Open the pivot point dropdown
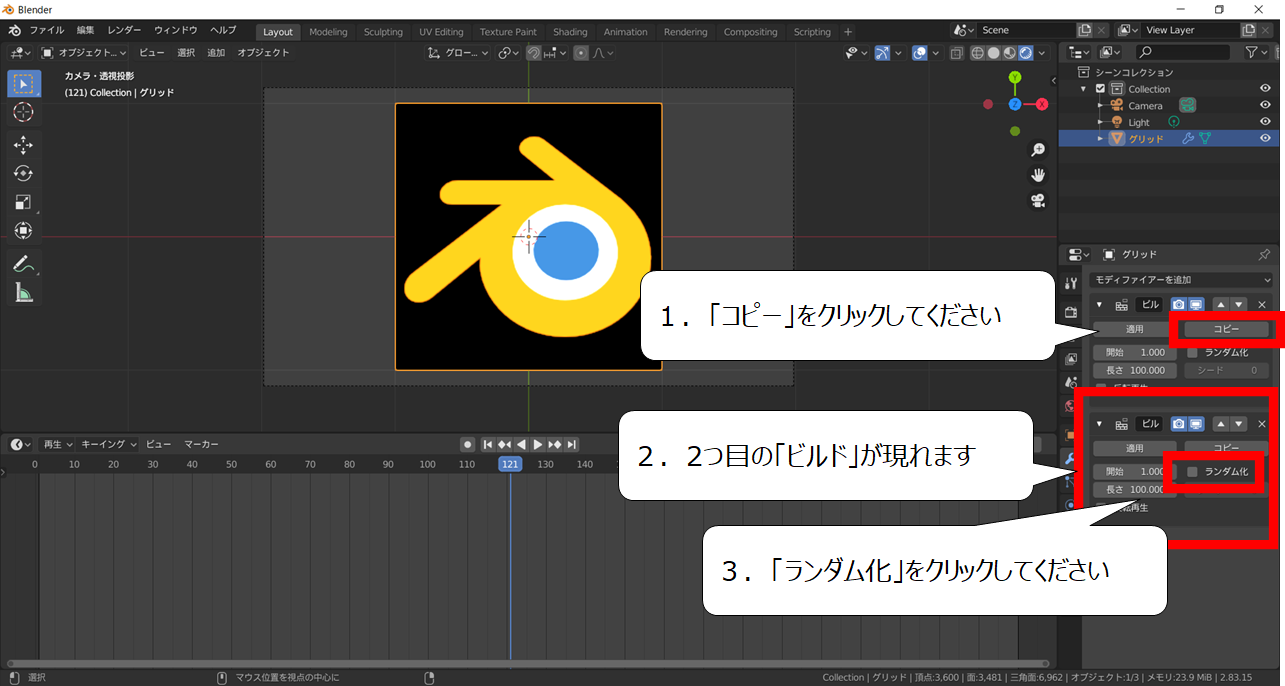Screen dimensions: 1285x686 [509, 53]
